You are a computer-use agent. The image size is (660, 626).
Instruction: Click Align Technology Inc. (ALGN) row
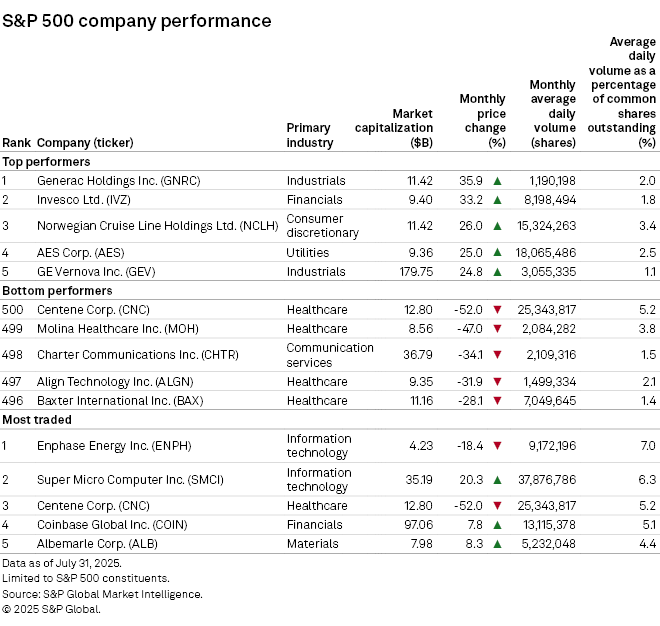click(x=115, y=382)
